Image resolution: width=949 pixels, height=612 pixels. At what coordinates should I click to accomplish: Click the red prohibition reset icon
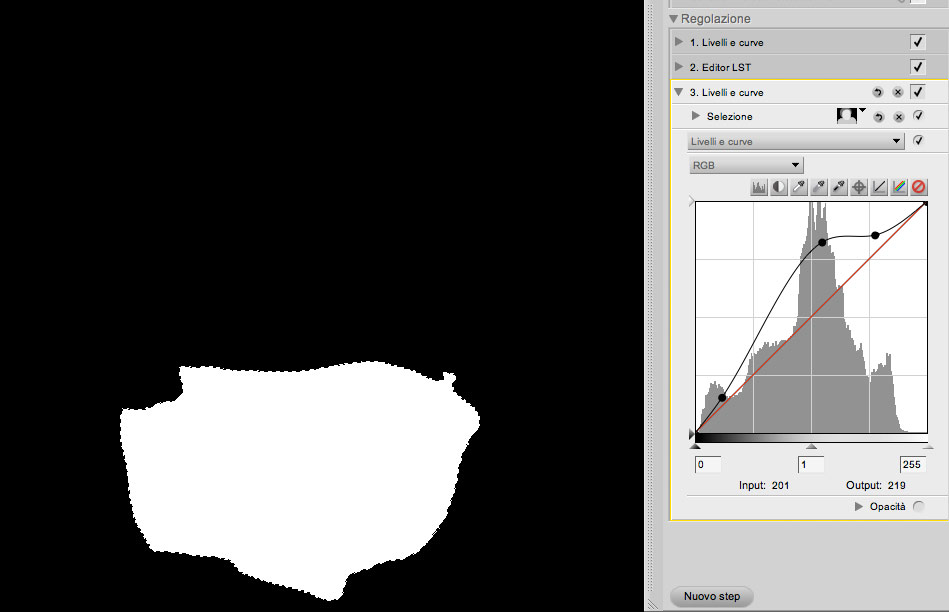tap(919, 187)
